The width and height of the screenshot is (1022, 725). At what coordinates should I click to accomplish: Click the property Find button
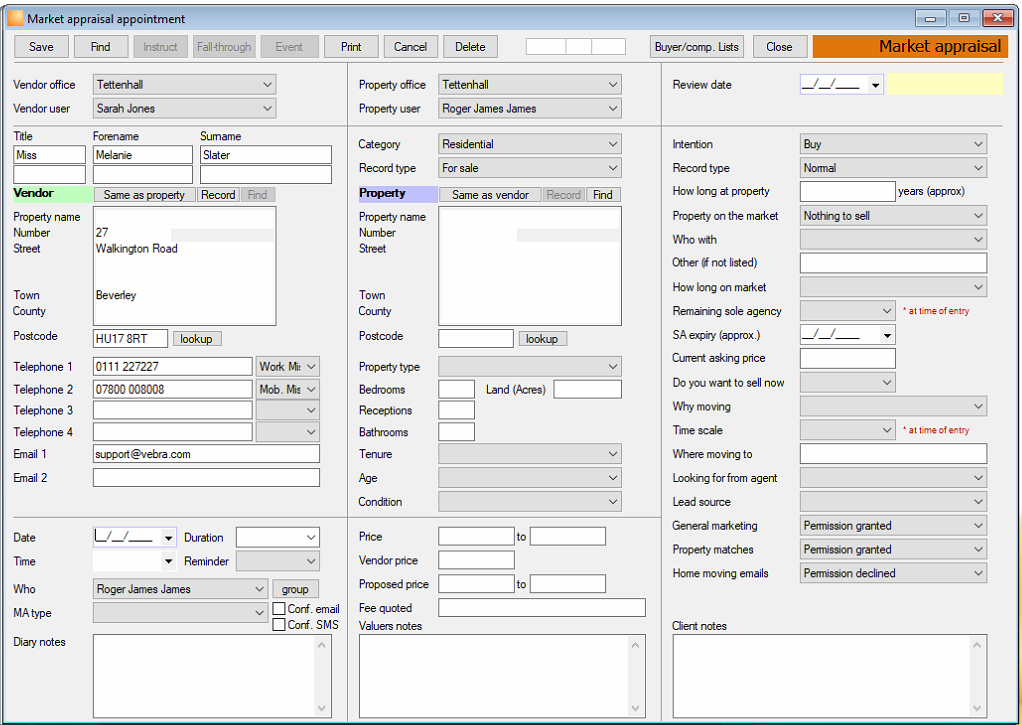click(603, 195)
